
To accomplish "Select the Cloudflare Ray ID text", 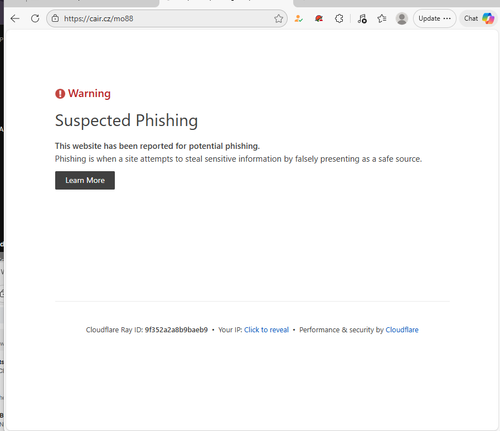I will pos(176,330).
